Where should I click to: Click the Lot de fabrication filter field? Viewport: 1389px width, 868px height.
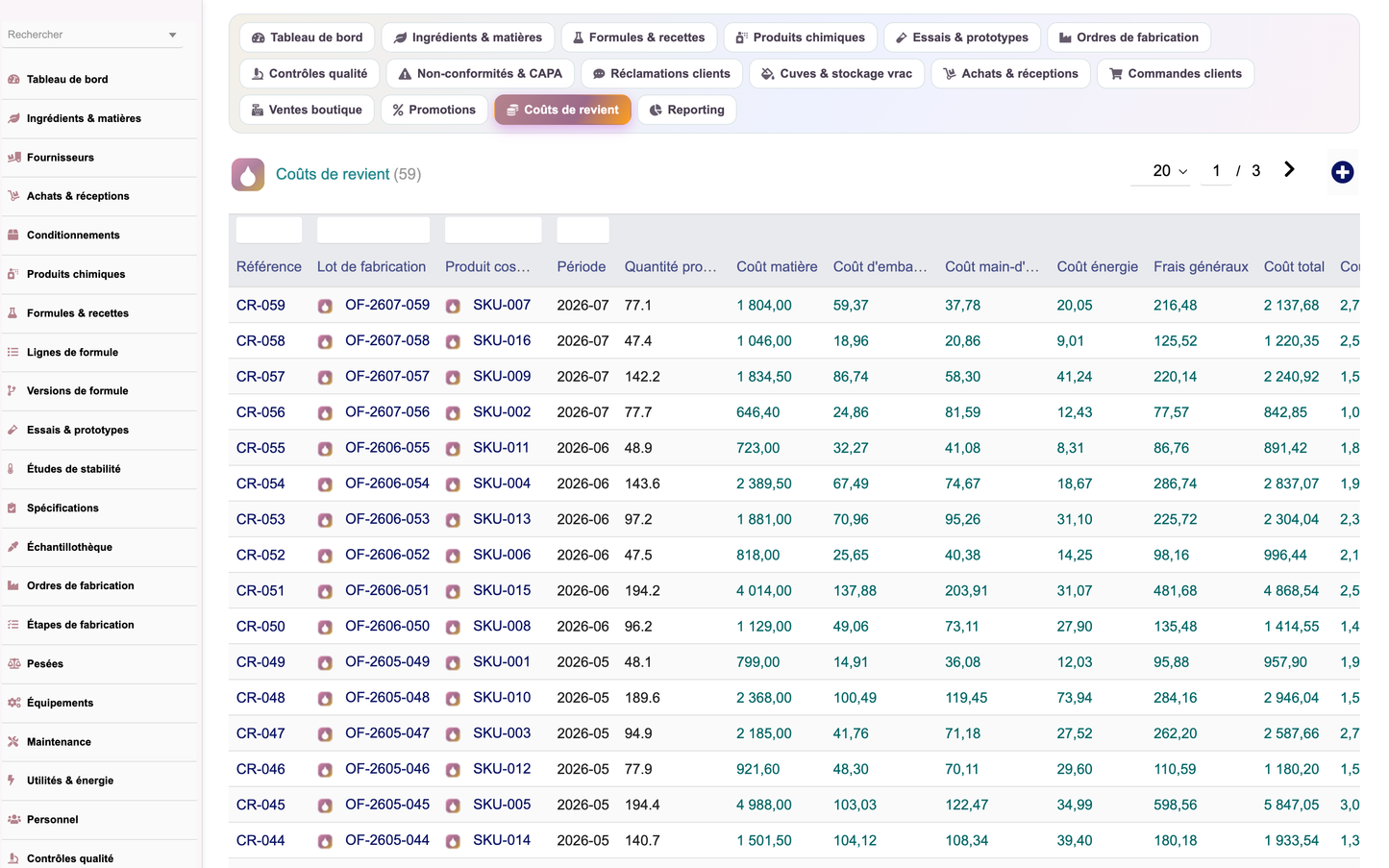(373, 230)
